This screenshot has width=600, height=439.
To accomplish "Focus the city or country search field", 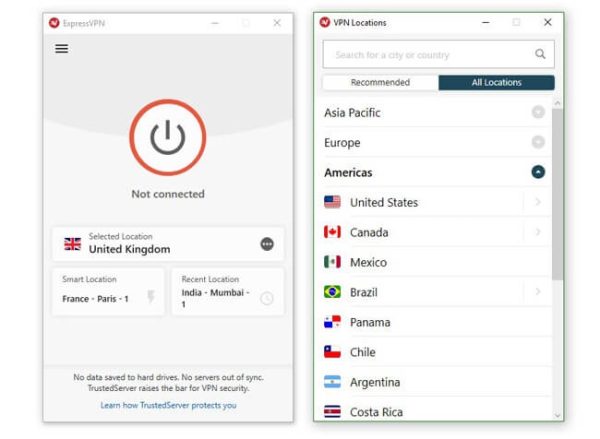I will click(438, 54).
